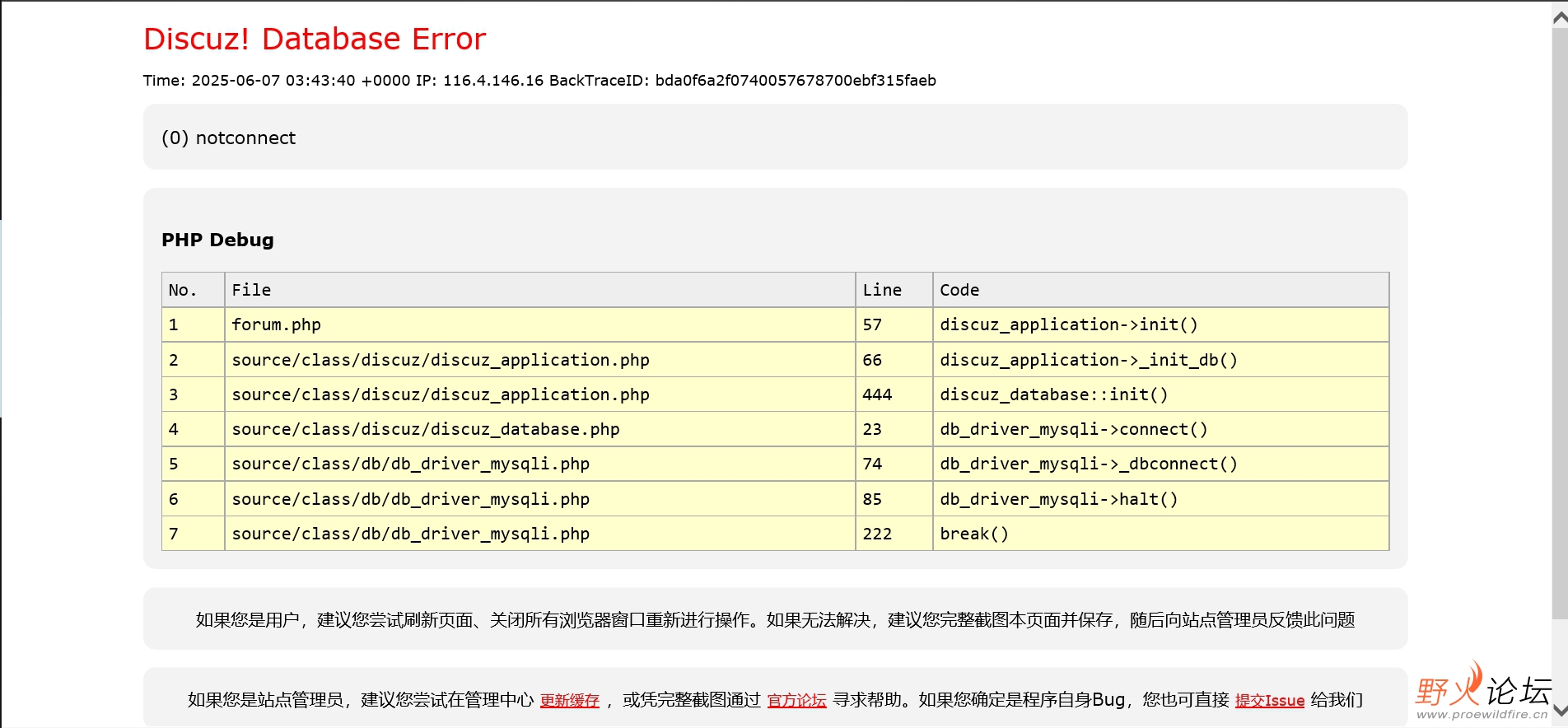
Task: Click the db_driver_mysqli.php file cell in row 7
Action: click(540, 534)
